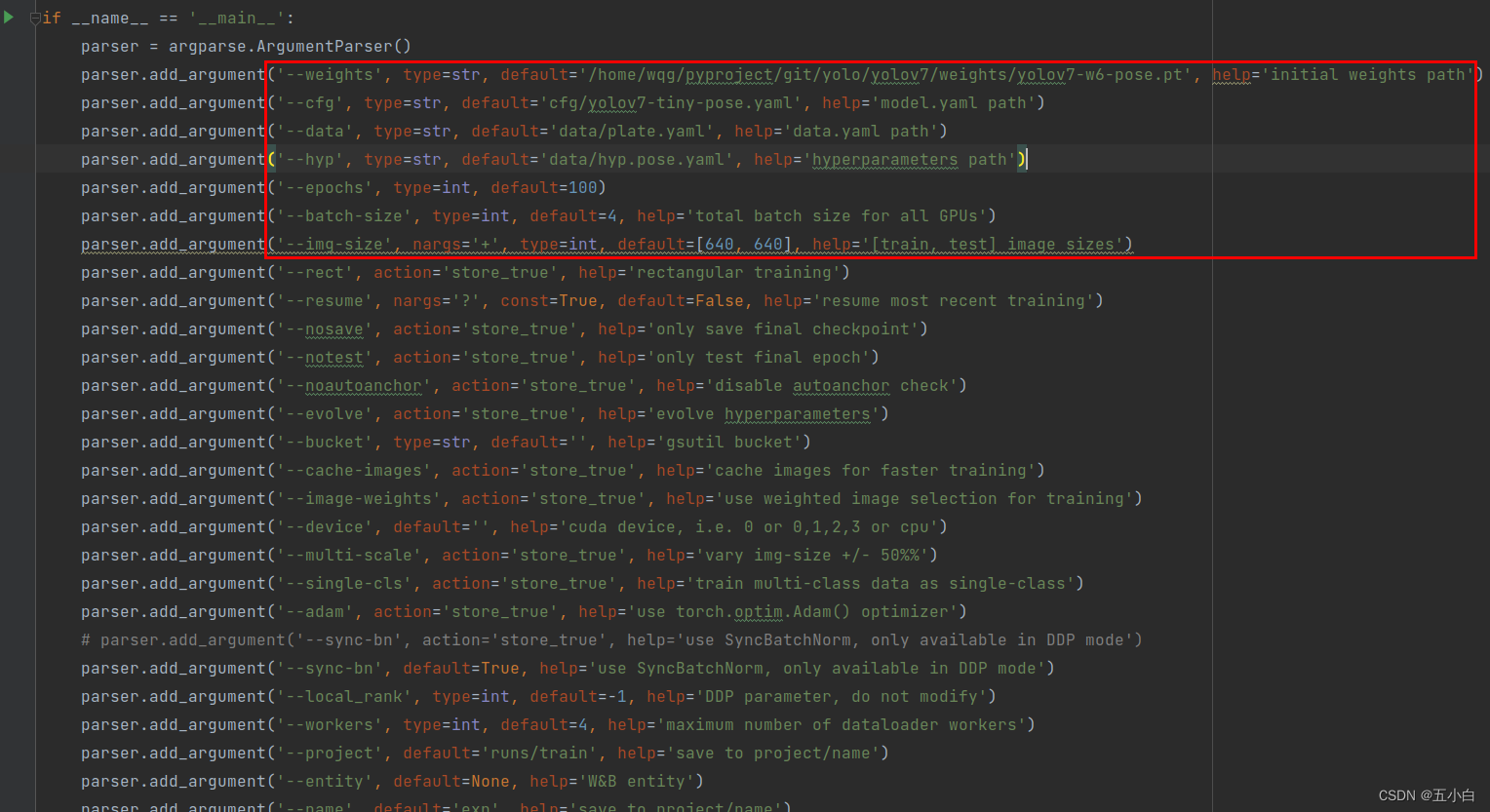Click the 'W&B entity' help string
1490x812 pixels.
click(637, 782)
